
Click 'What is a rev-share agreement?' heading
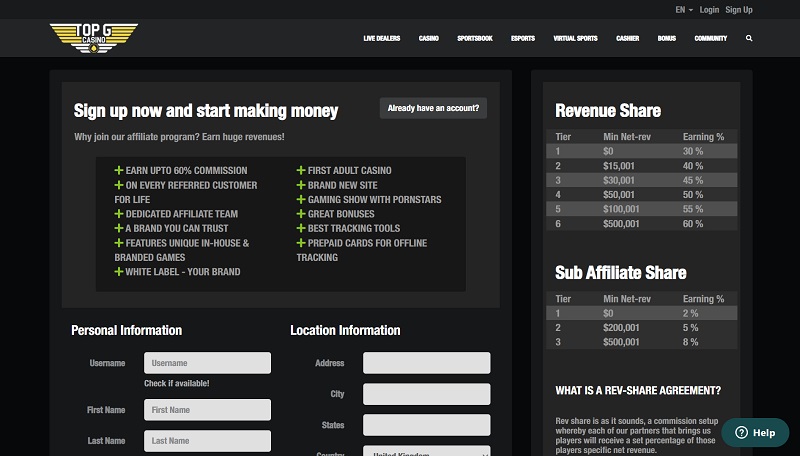638,390
